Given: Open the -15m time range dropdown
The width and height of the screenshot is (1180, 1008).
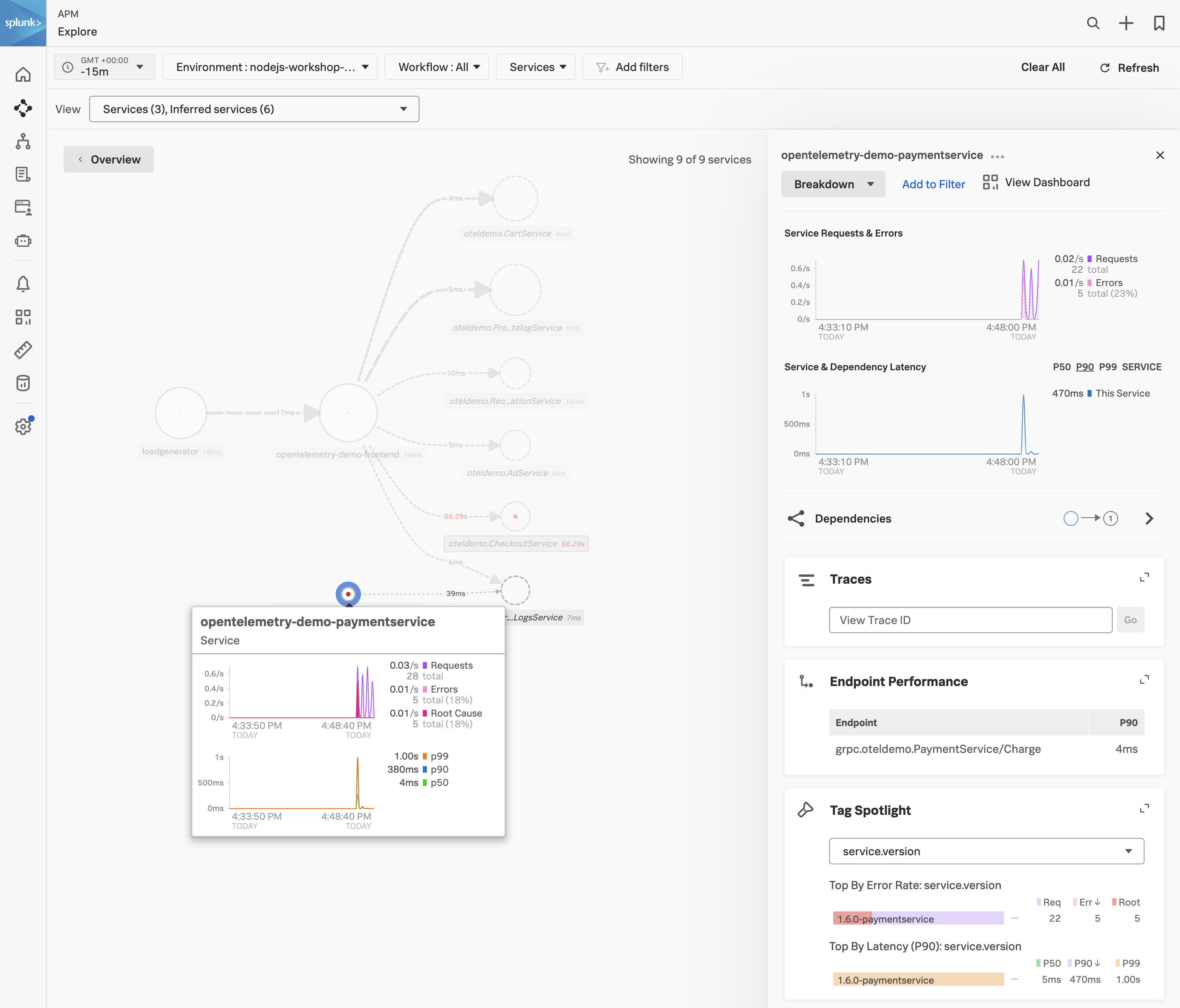Looking at the screenshot, I should point(105,67).
